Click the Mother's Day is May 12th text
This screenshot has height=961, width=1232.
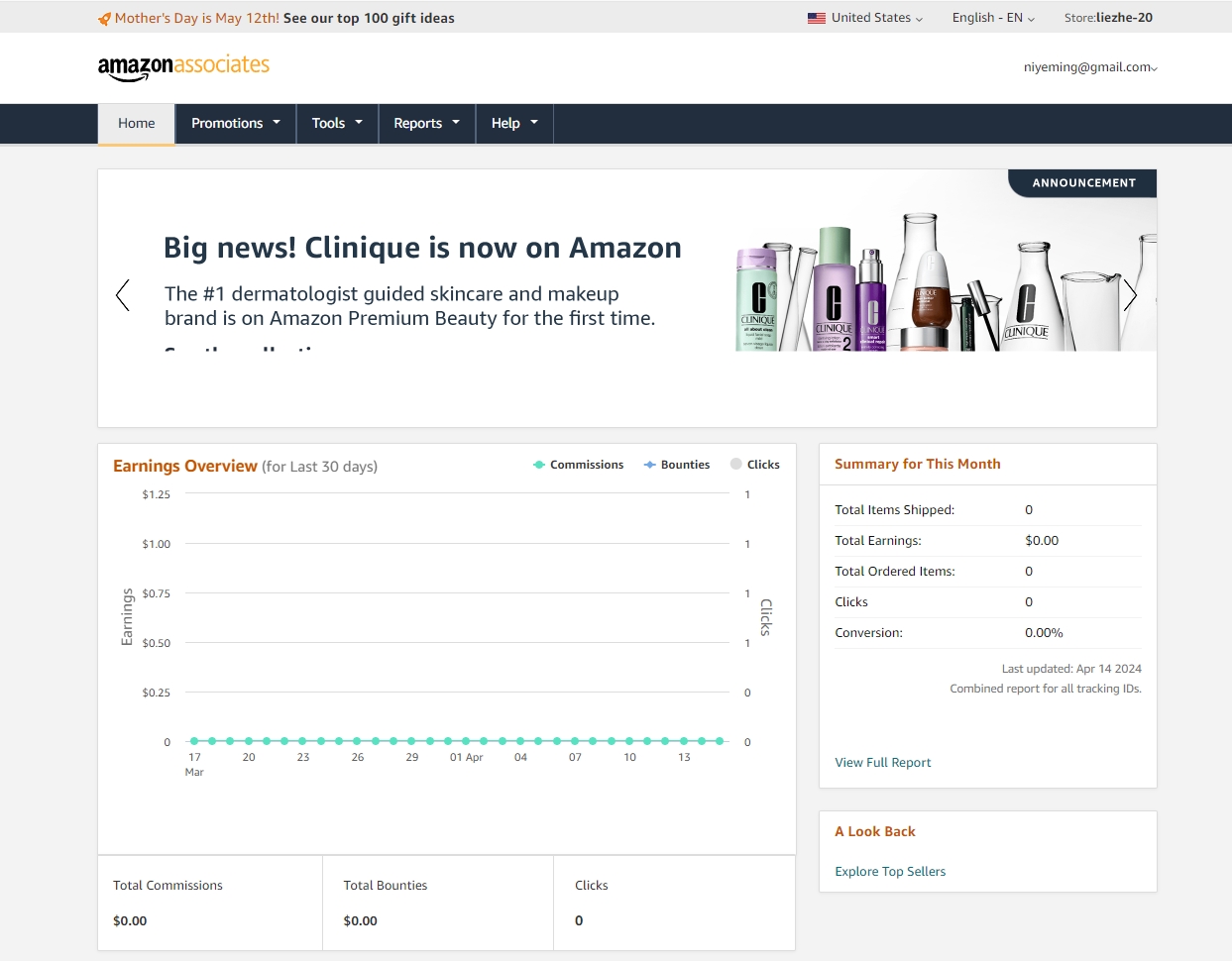coord(197,18)
